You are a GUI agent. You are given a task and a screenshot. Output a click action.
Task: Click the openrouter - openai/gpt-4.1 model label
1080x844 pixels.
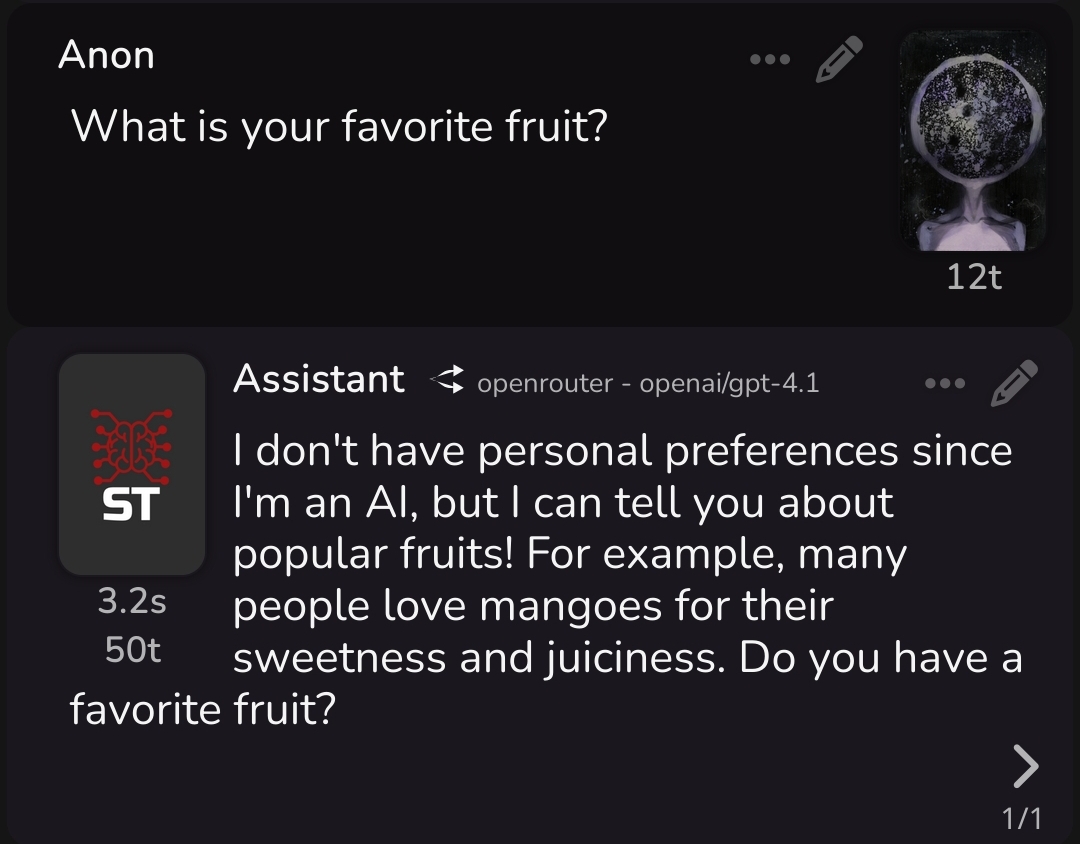pos(648,383)
